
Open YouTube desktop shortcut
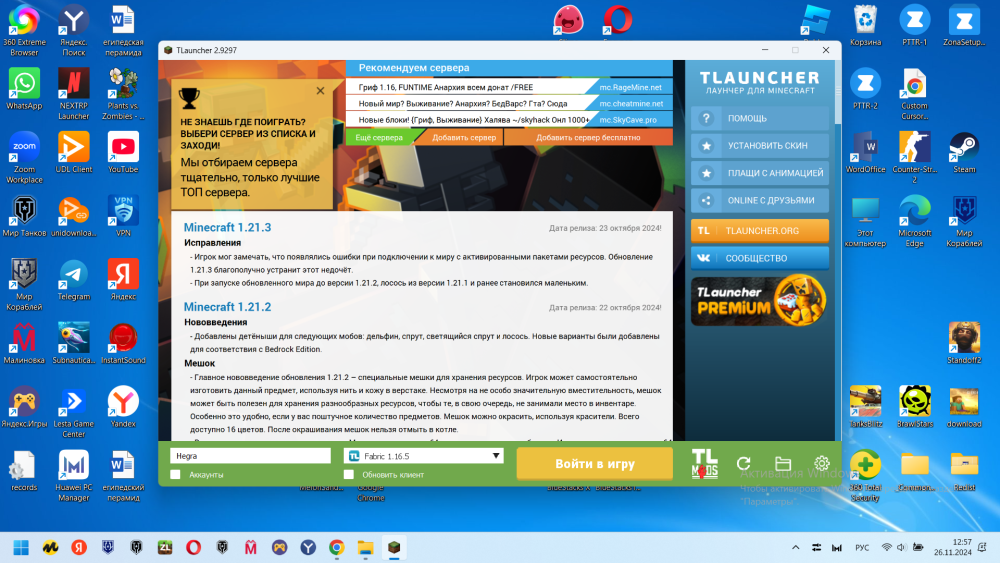(123, 152)
